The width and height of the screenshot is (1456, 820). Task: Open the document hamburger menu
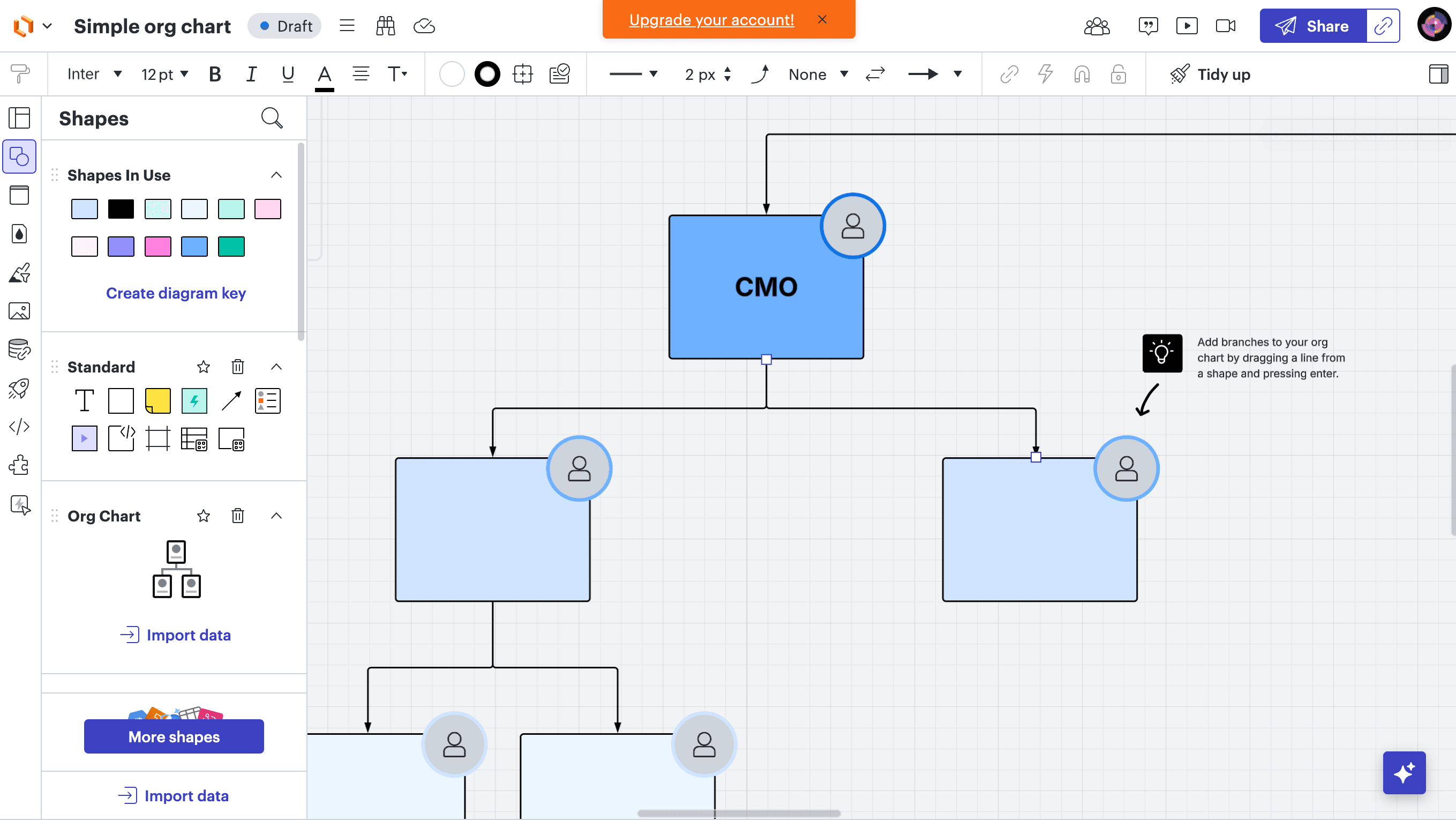pos(347,25)
